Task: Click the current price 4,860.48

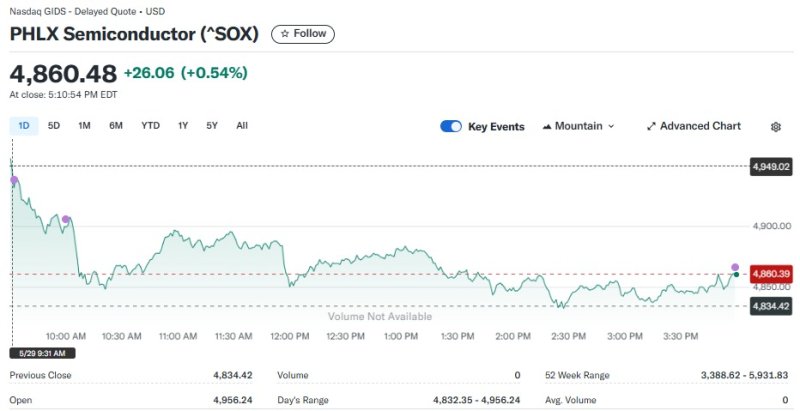Action: 63,74
